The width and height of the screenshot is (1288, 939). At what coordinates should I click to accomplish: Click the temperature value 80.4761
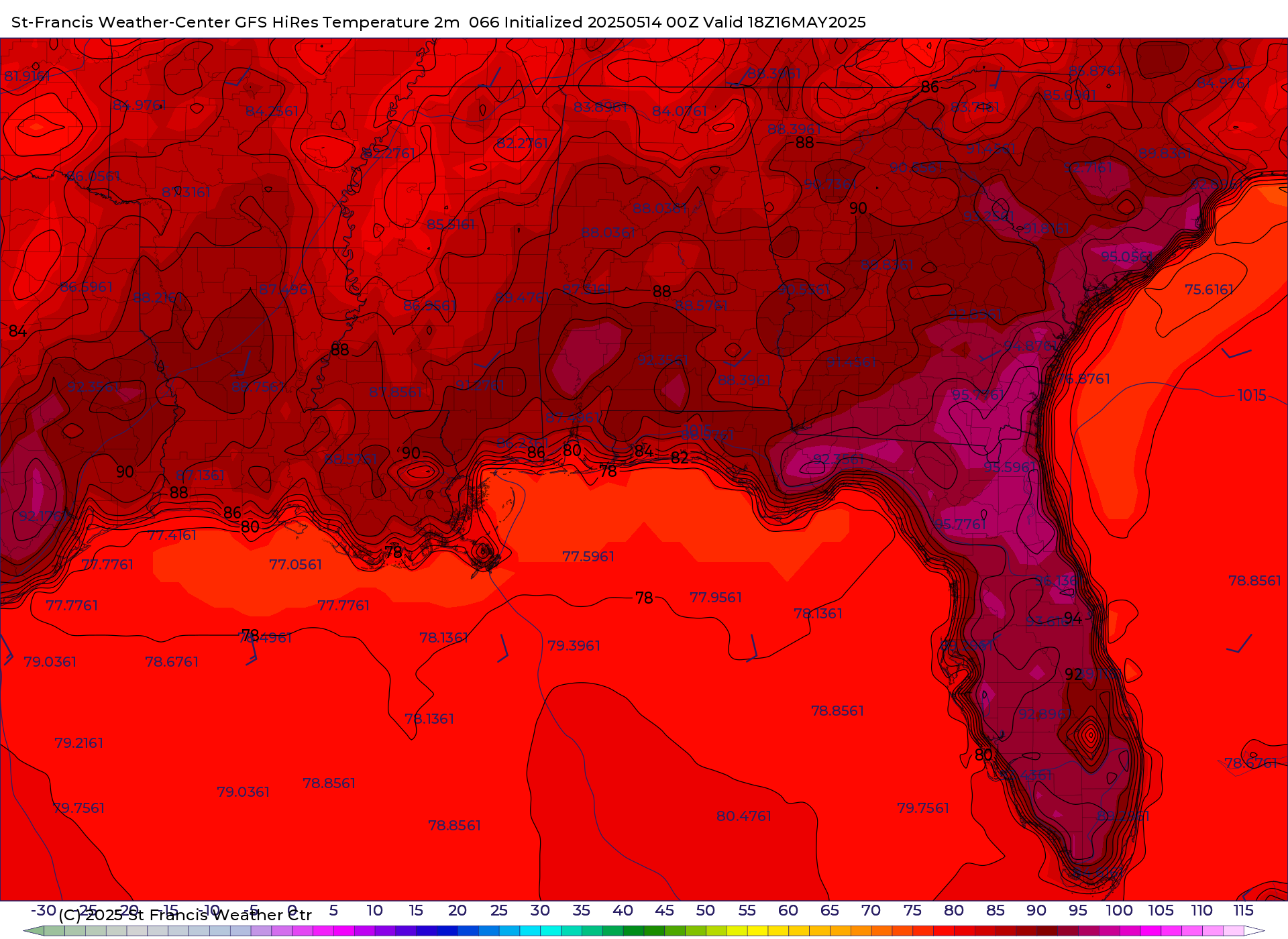(x=744, y=816)
